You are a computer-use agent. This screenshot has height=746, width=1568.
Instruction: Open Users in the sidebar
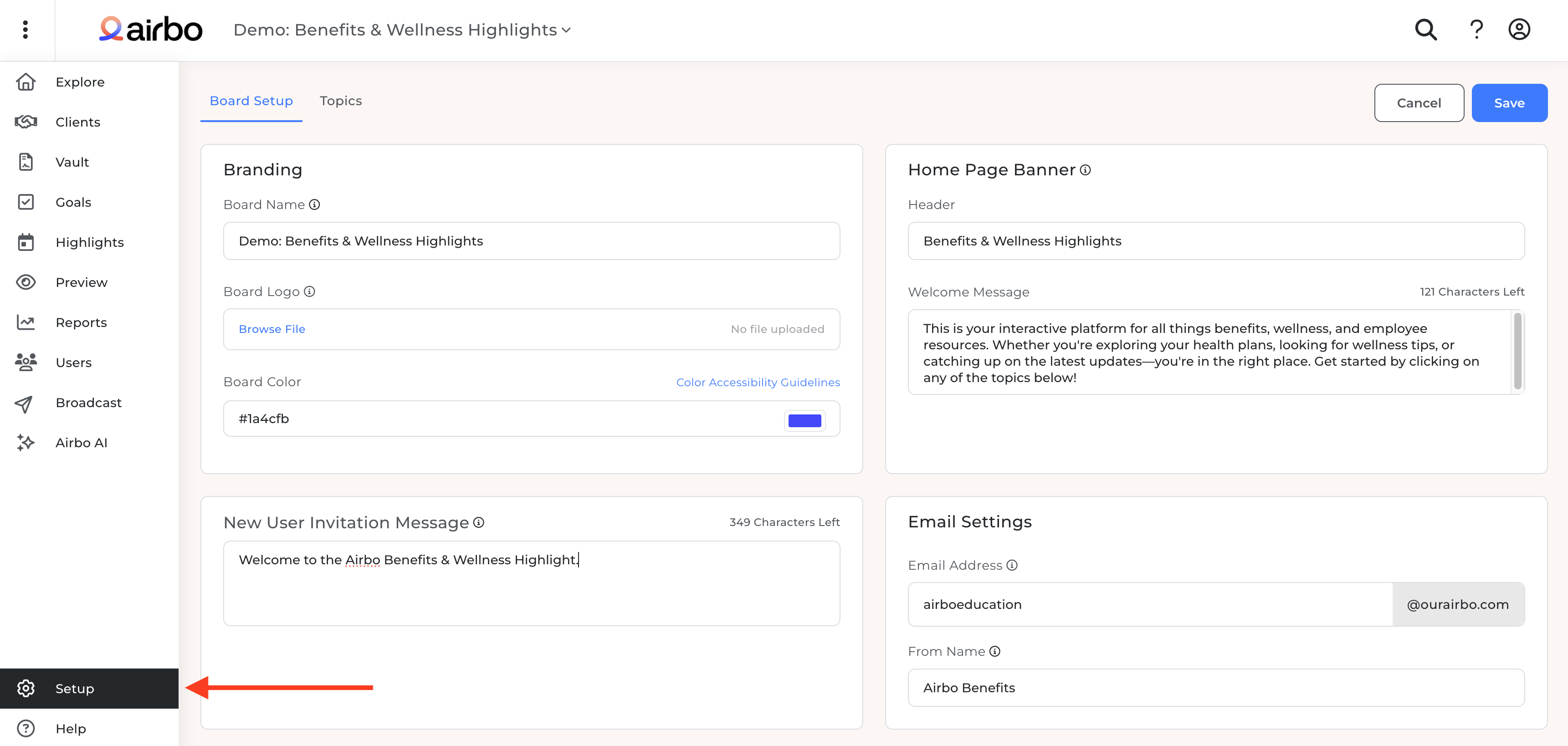coord(89,363)
